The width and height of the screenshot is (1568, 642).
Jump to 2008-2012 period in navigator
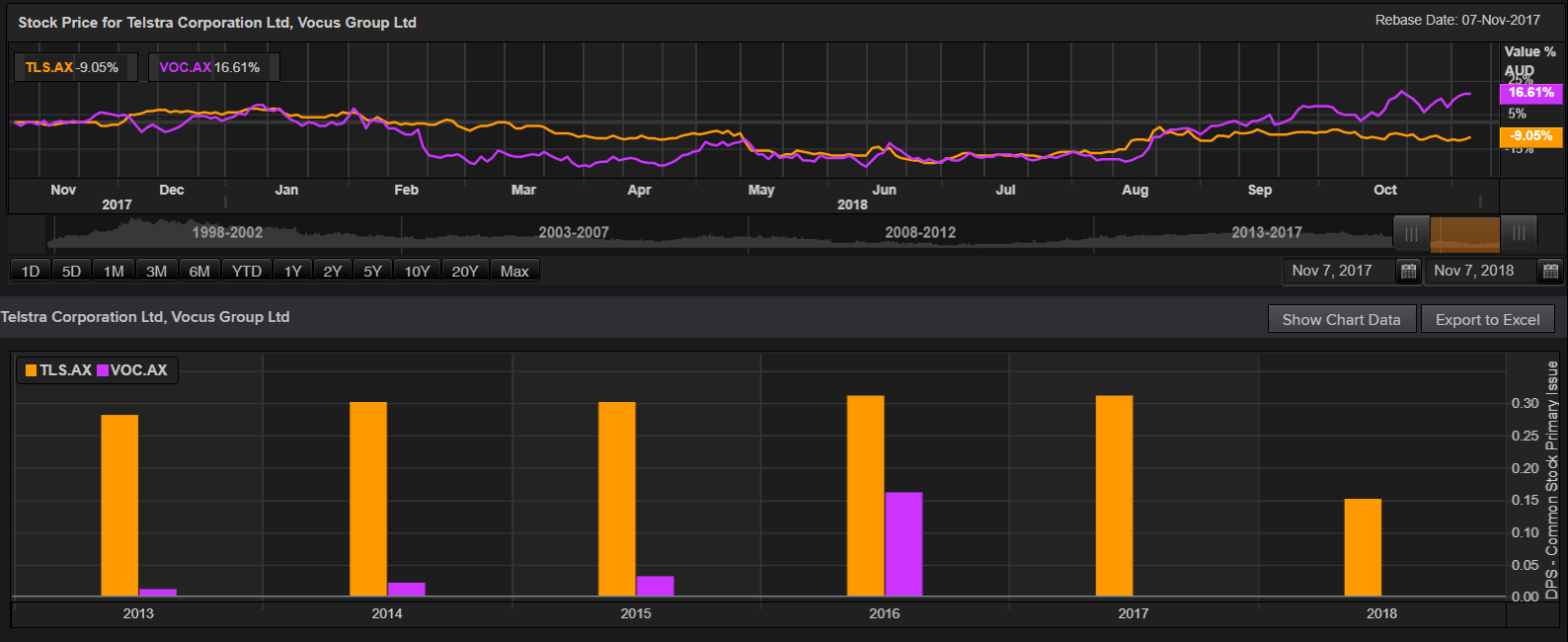[920, 232]
